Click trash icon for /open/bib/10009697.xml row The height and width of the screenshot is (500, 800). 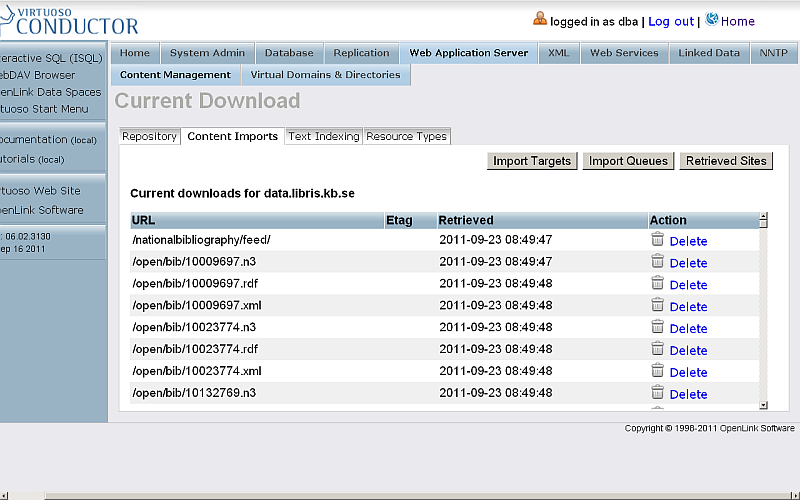(657, 306)
